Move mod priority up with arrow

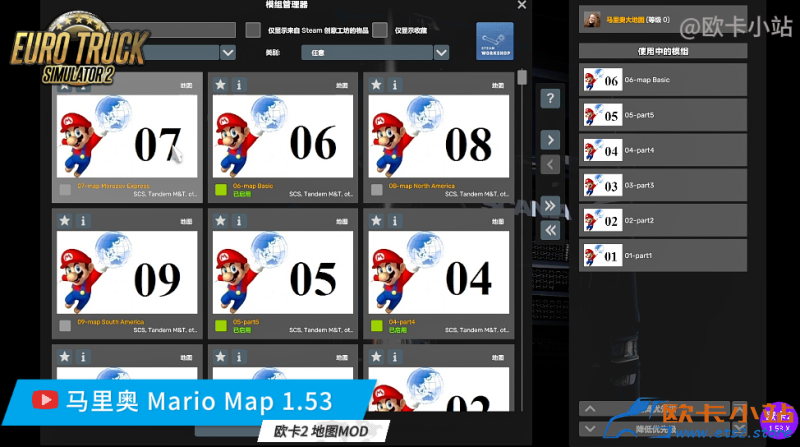[x=590, y=409]
